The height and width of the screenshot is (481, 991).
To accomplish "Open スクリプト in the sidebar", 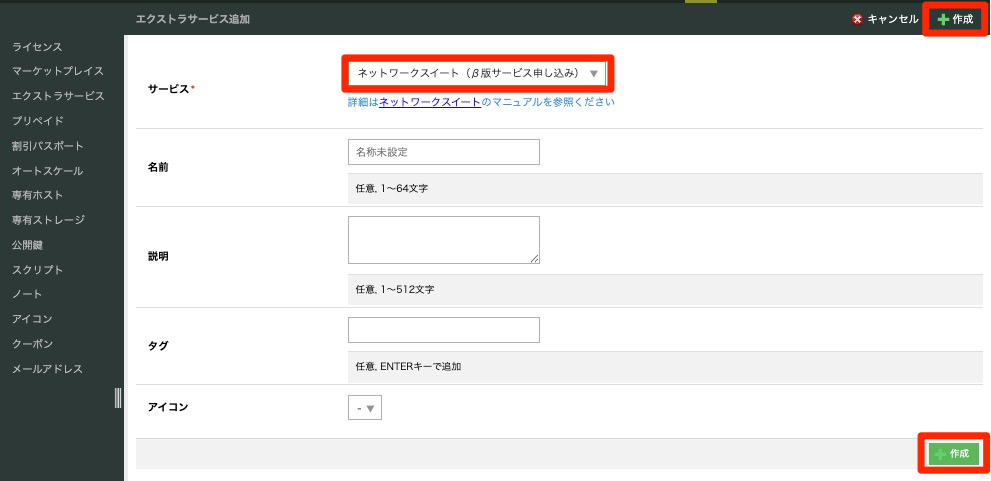I will [37, 270].
